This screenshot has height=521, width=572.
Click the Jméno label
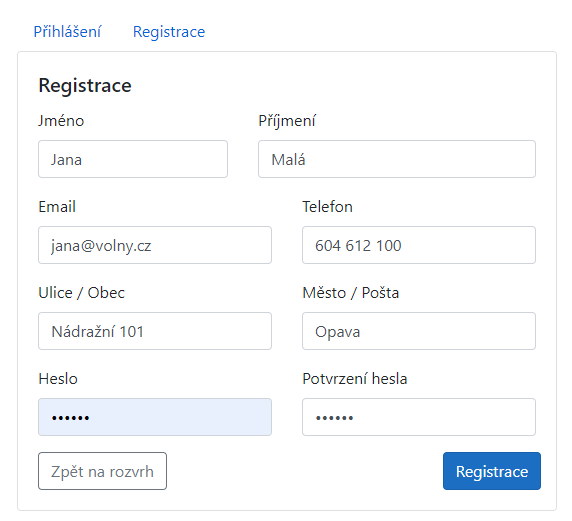pos(61,121)
